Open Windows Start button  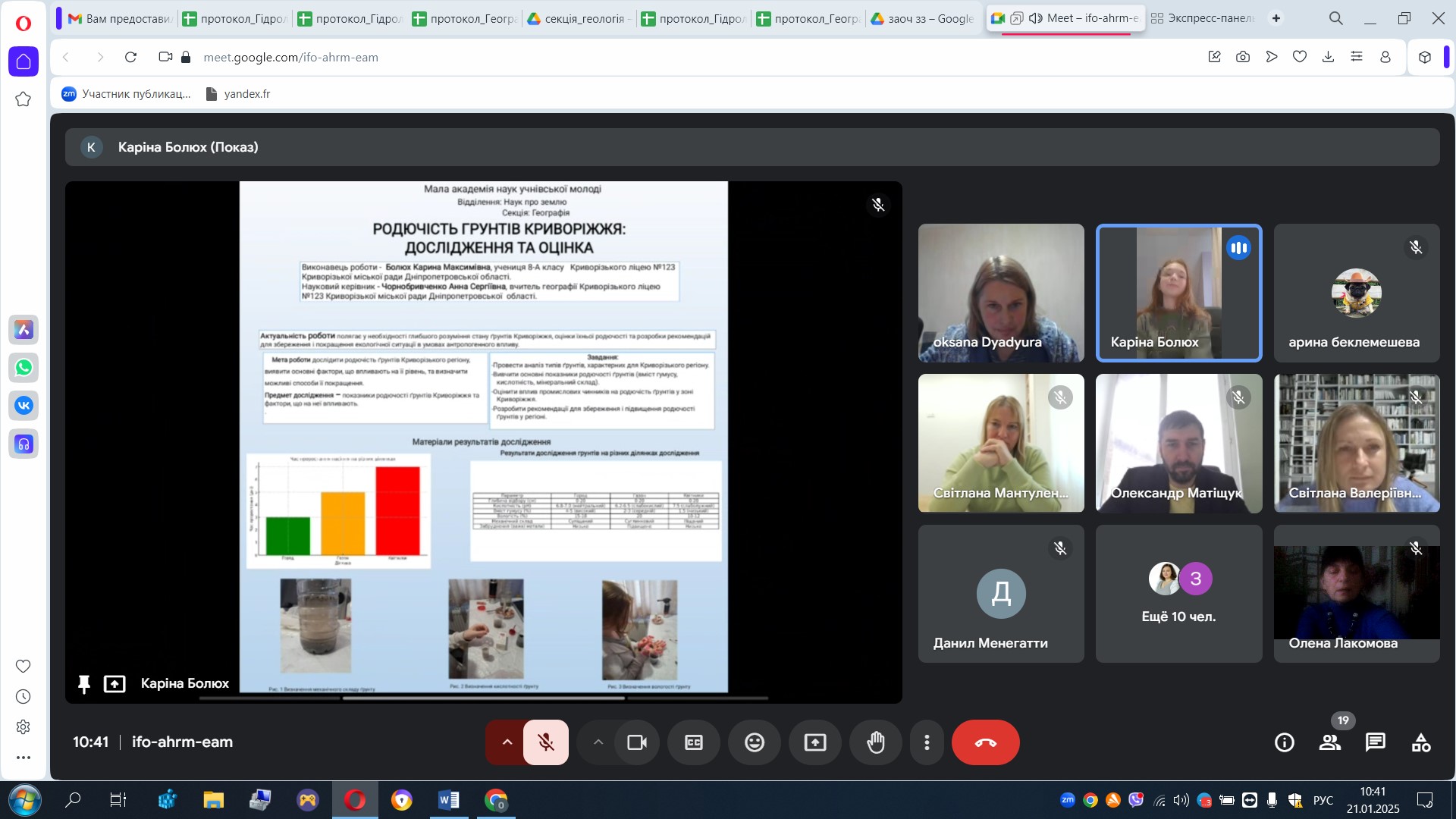click(x=25, y=800)
